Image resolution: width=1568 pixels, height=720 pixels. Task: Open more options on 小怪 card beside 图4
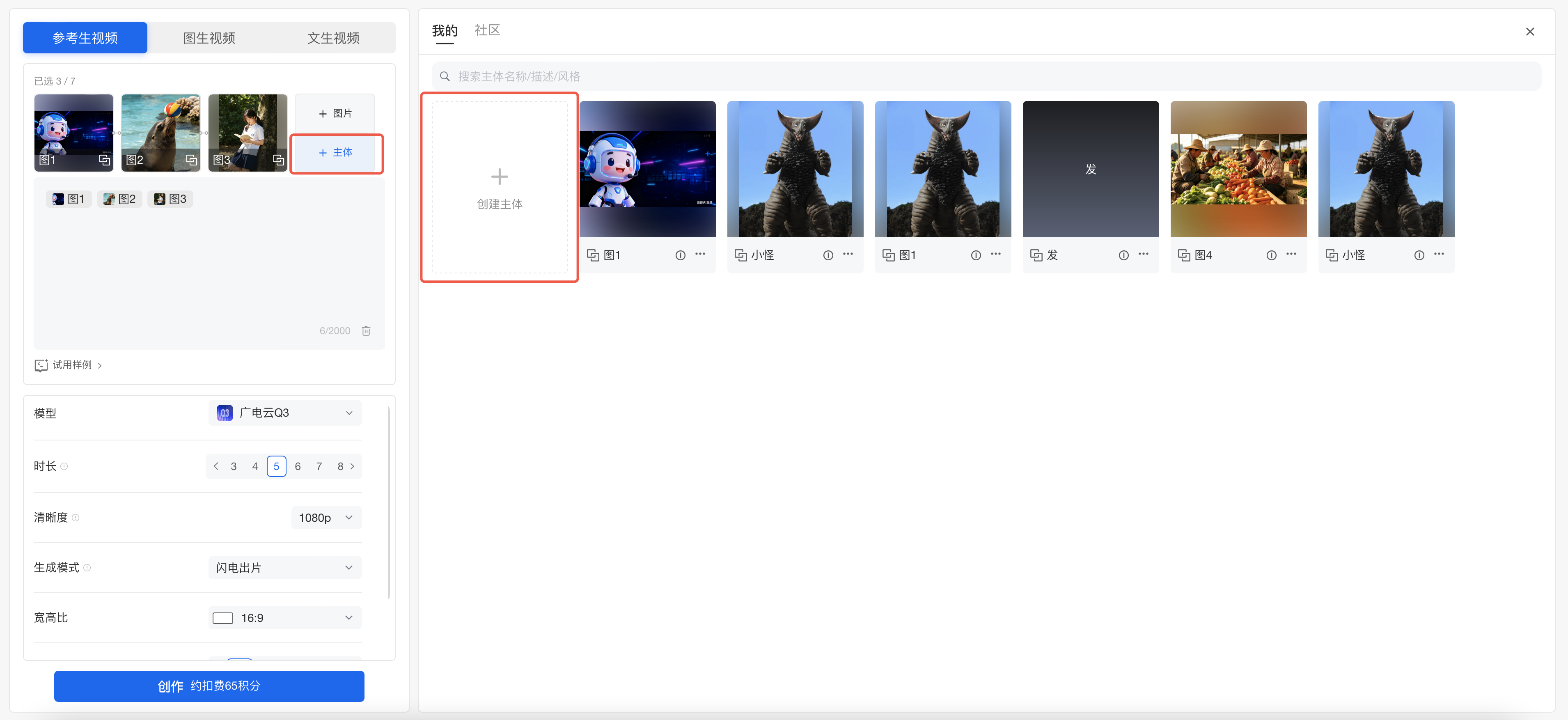coord(1440,254)
